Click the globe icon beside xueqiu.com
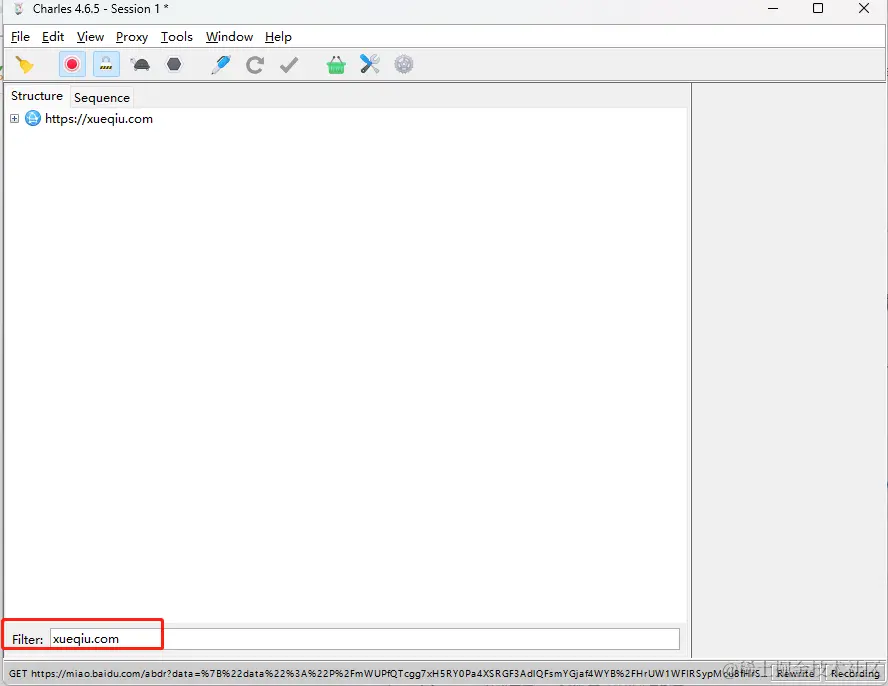This screenshot has height=686, width=888. [33, 118]
